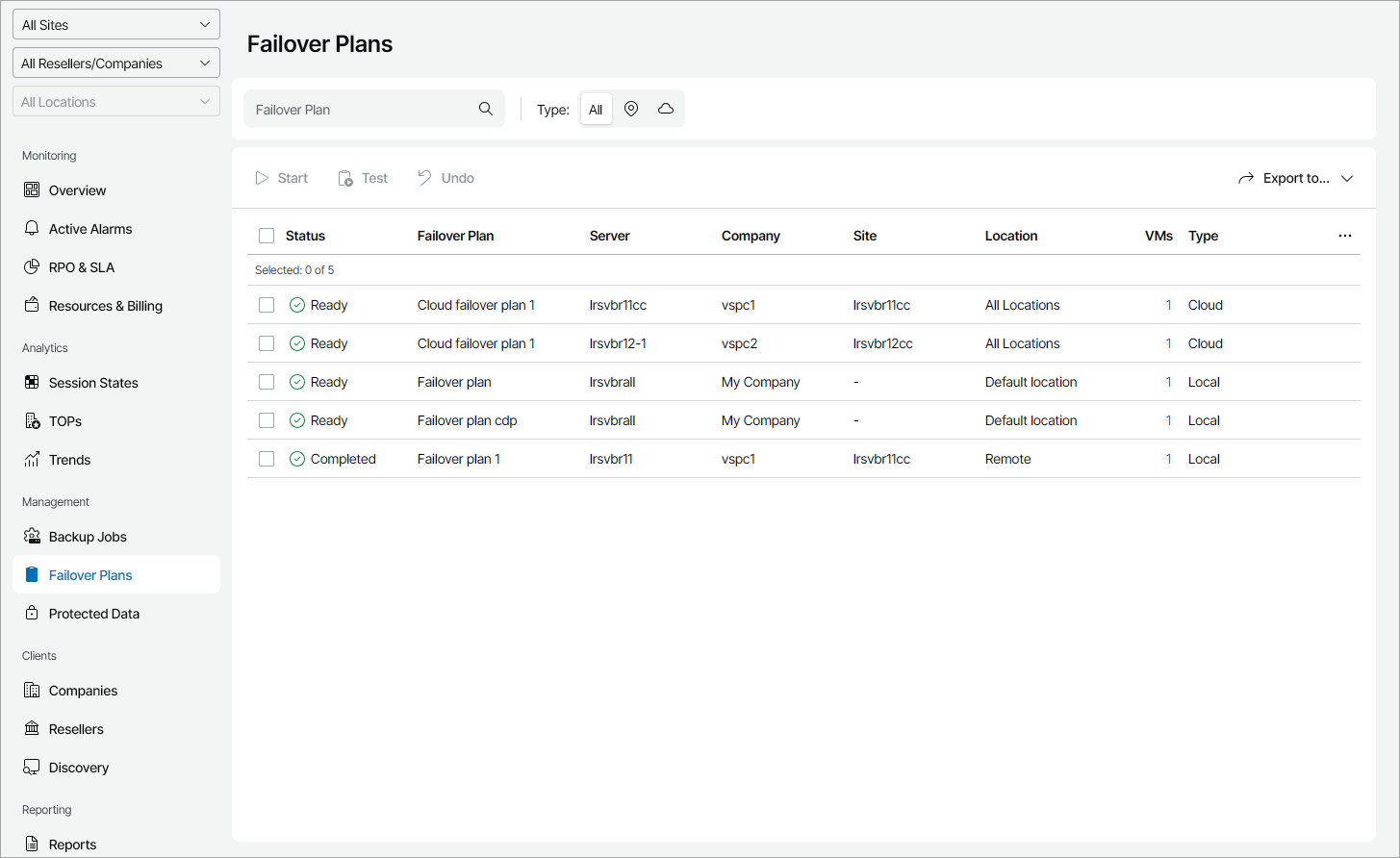1400x858 pixels.
Task: Filter by cloud type icon
Action: (x=666, y=109)
